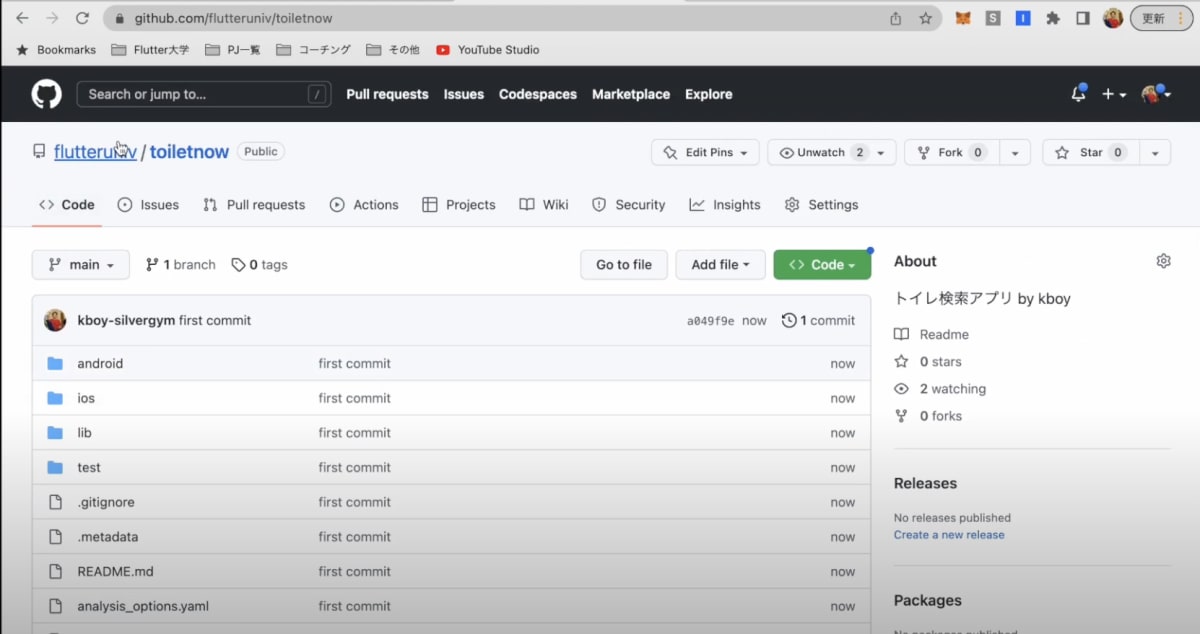Image resolution: width=1200 pixels, height=634 pixels.
Task: Click the browser back arrow
Action: point(22,18)
